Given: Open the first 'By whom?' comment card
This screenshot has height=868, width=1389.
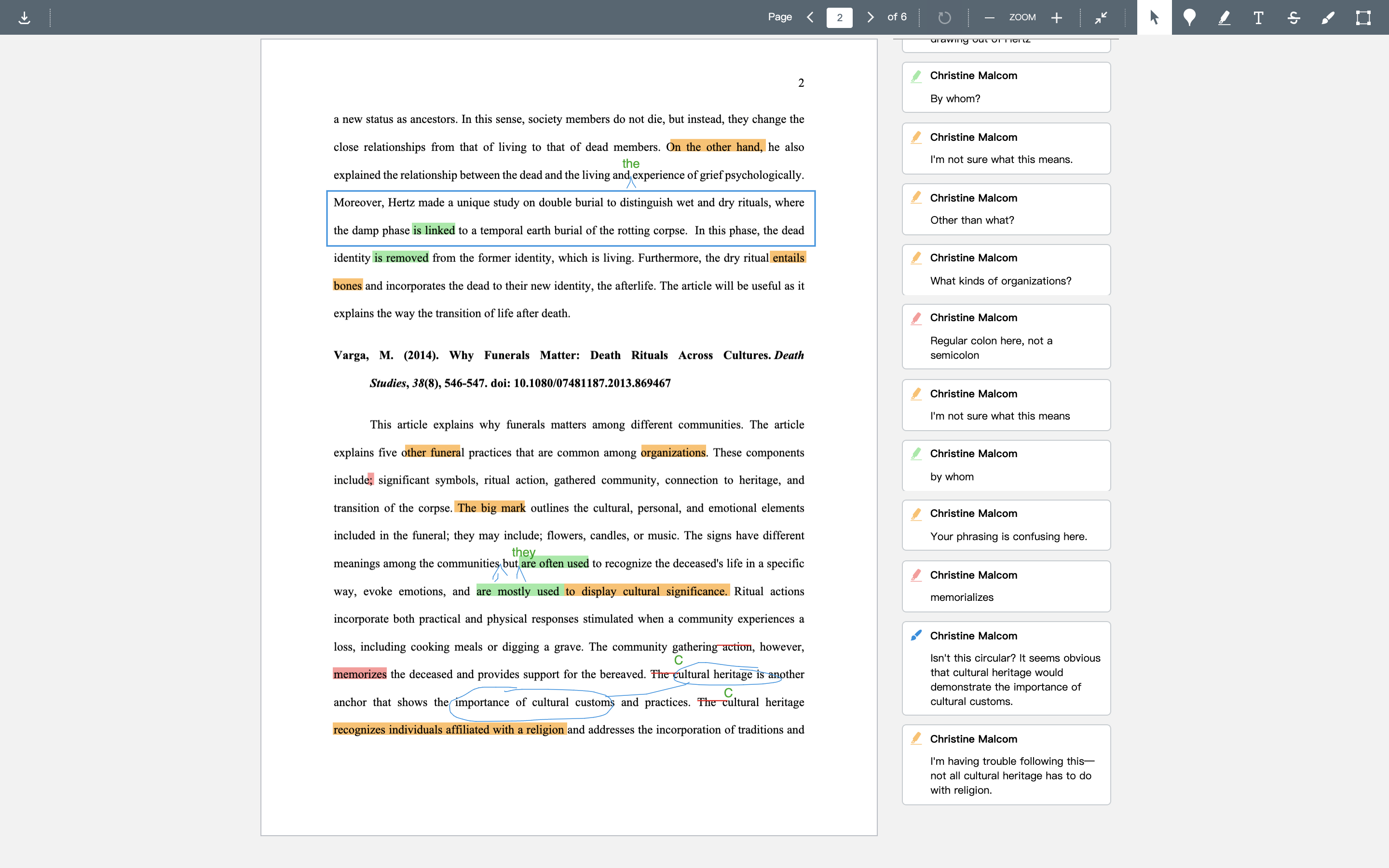Looking at the screenshot, I should tap(1006, 87).
